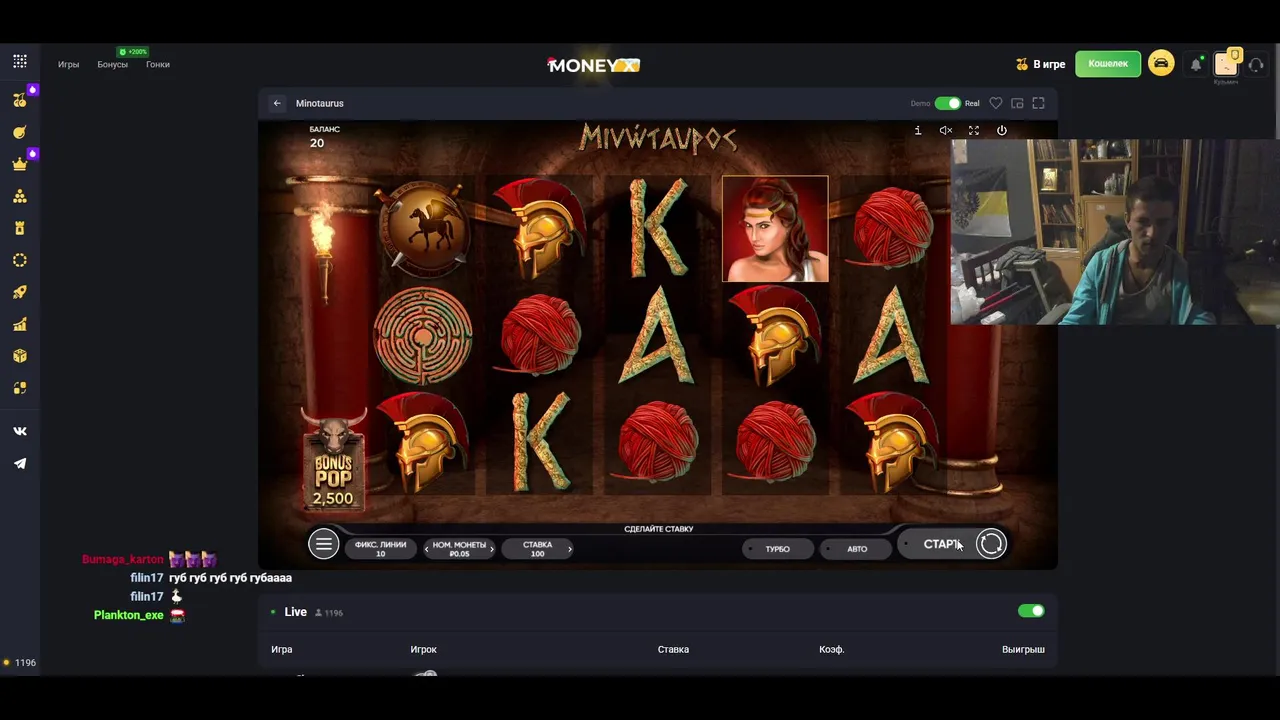This screenshot has width=1280, height=720.
Task: Toggle the muted sound icon in game
Action: tap(946, 130)
